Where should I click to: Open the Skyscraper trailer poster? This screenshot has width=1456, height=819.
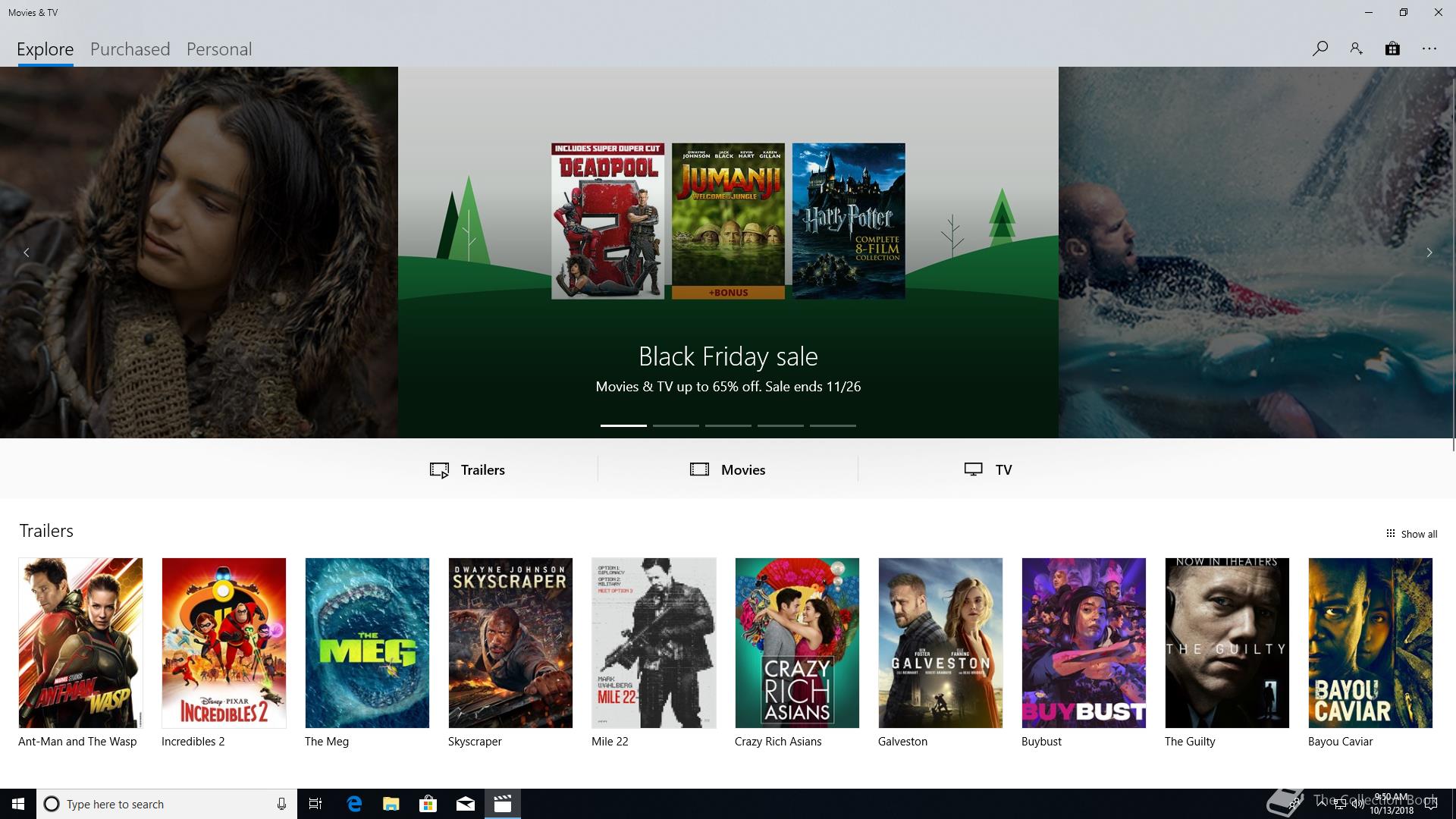[x=510, y=643]
